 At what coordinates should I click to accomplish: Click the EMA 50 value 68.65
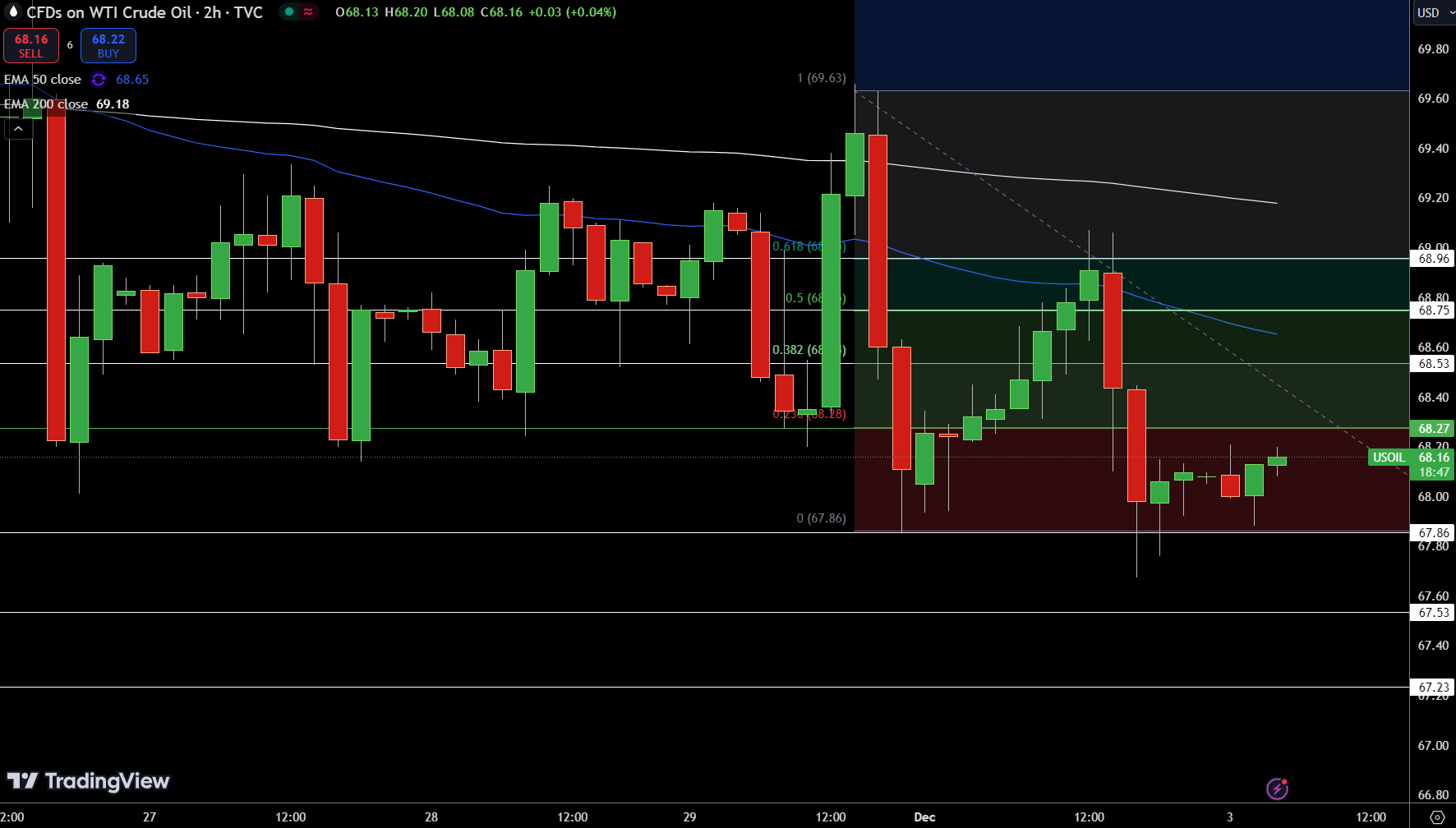[132, 80]
